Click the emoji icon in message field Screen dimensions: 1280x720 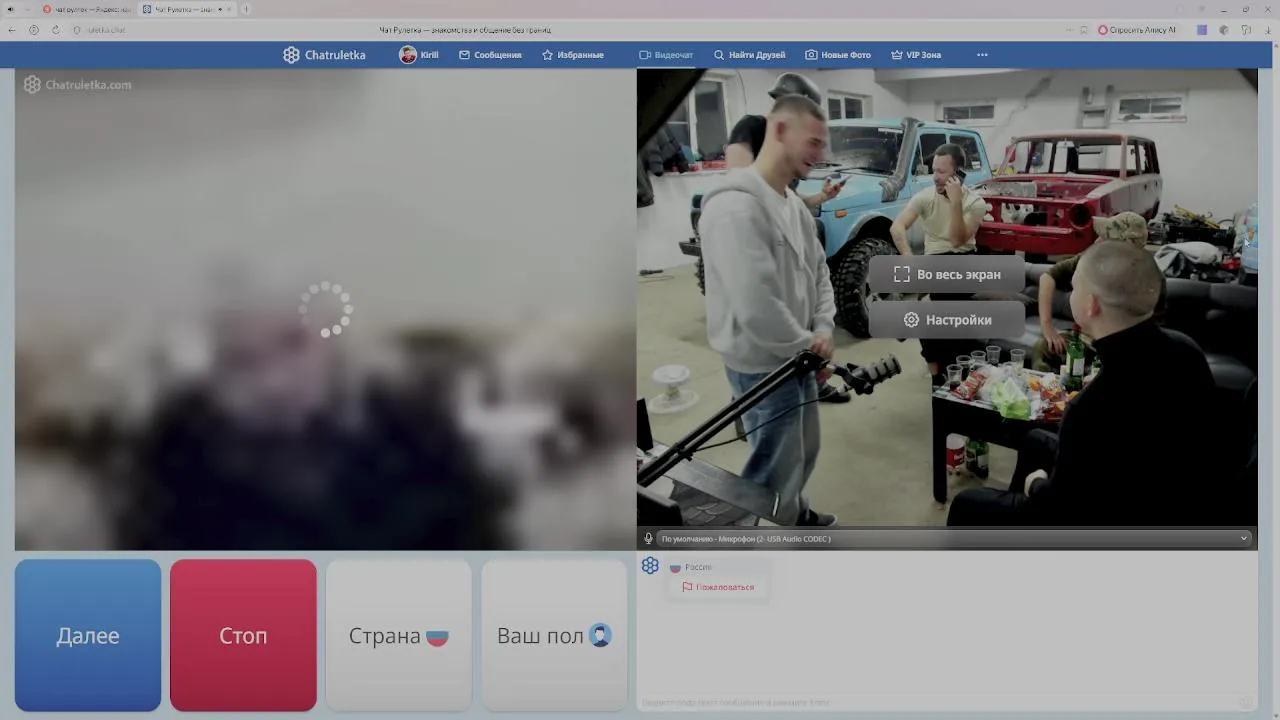tap(1245, 702)
